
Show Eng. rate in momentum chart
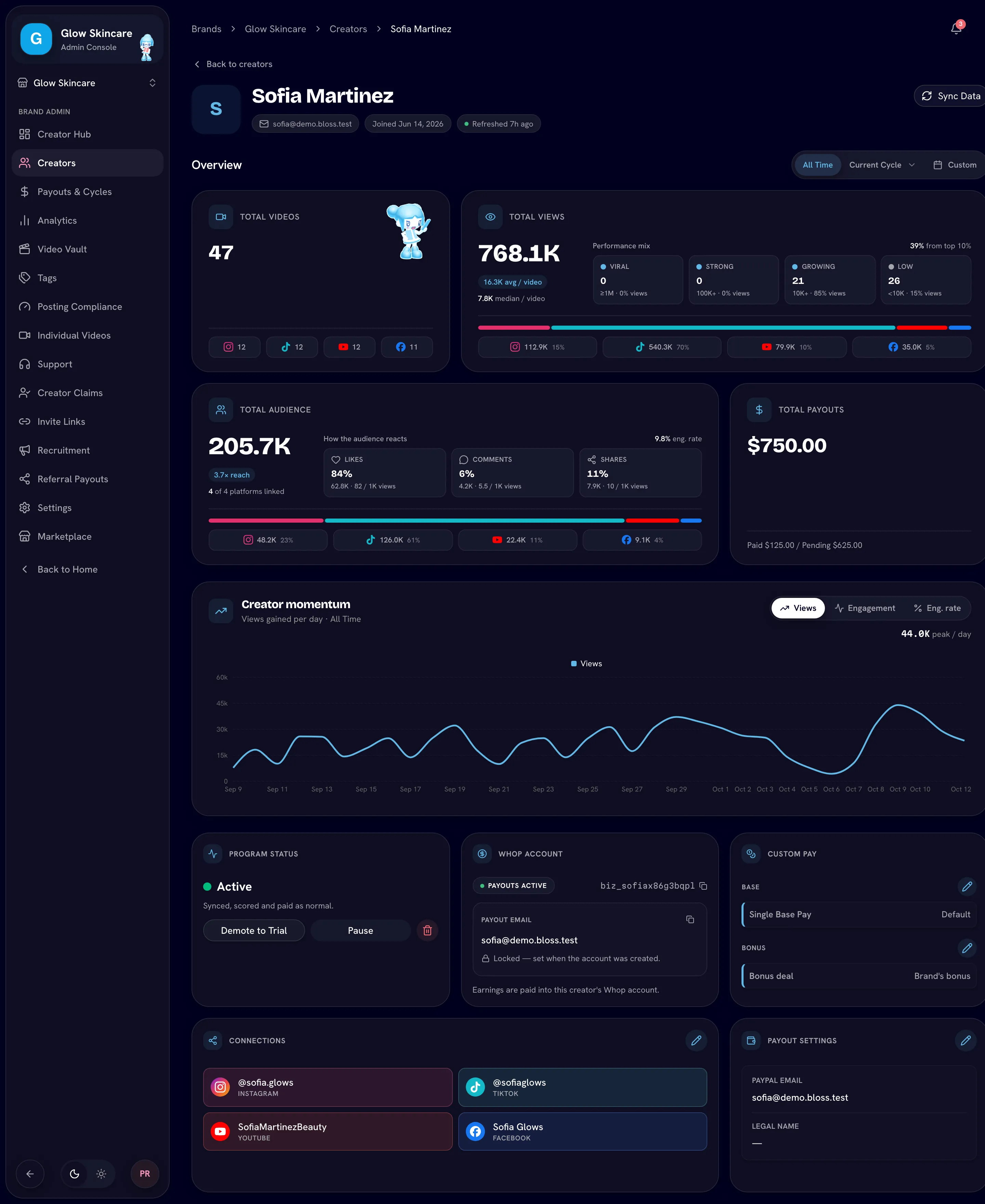(937, 608)
